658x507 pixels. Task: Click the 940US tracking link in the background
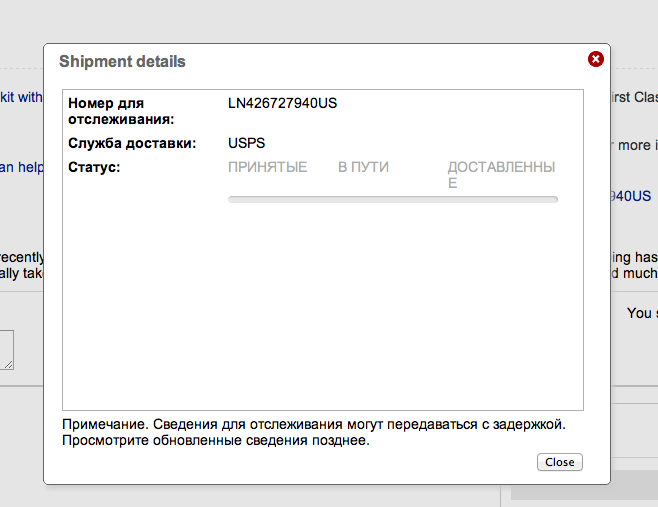coord(632,196)
